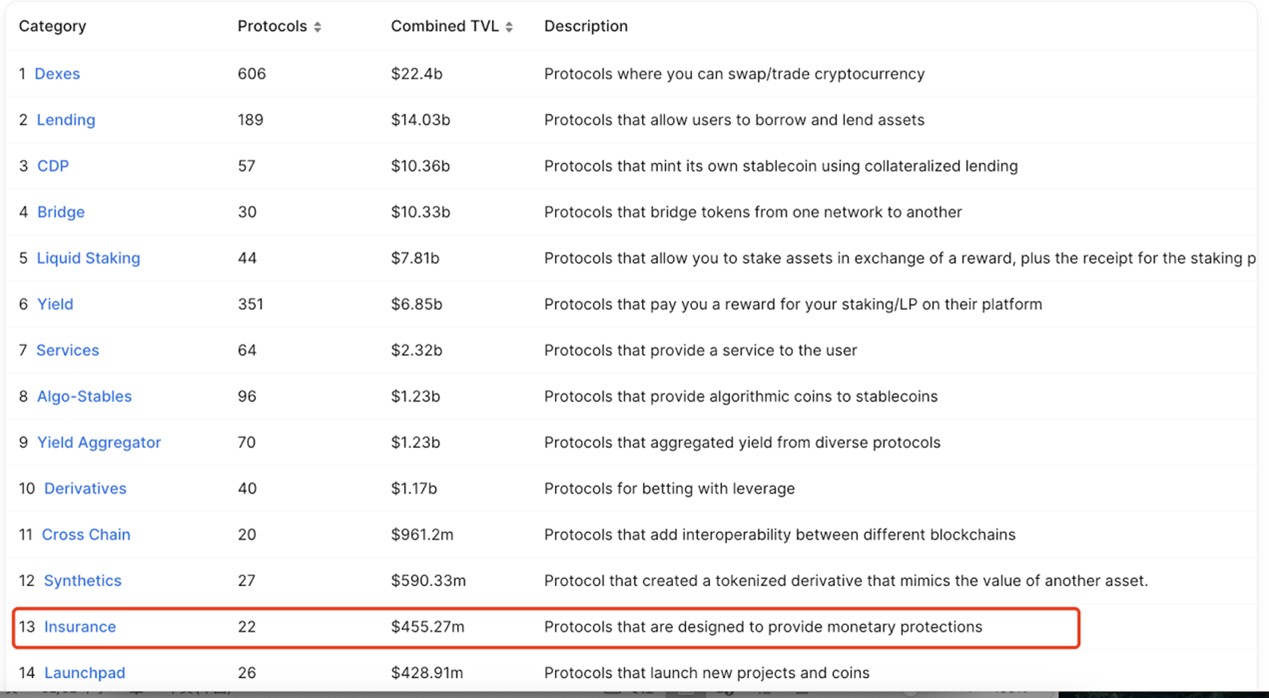Select the Insurance $455.27m TVL cell
Viewport: 1269px width, 698px height.
coord(428,627)
